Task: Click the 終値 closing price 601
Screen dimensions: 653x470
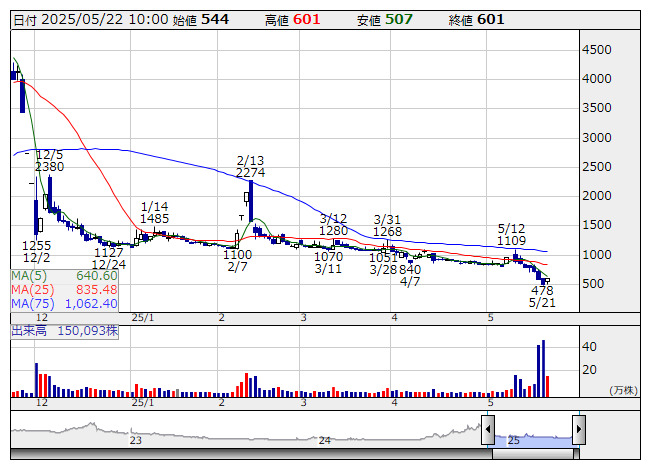Action: tap(491, 19)
